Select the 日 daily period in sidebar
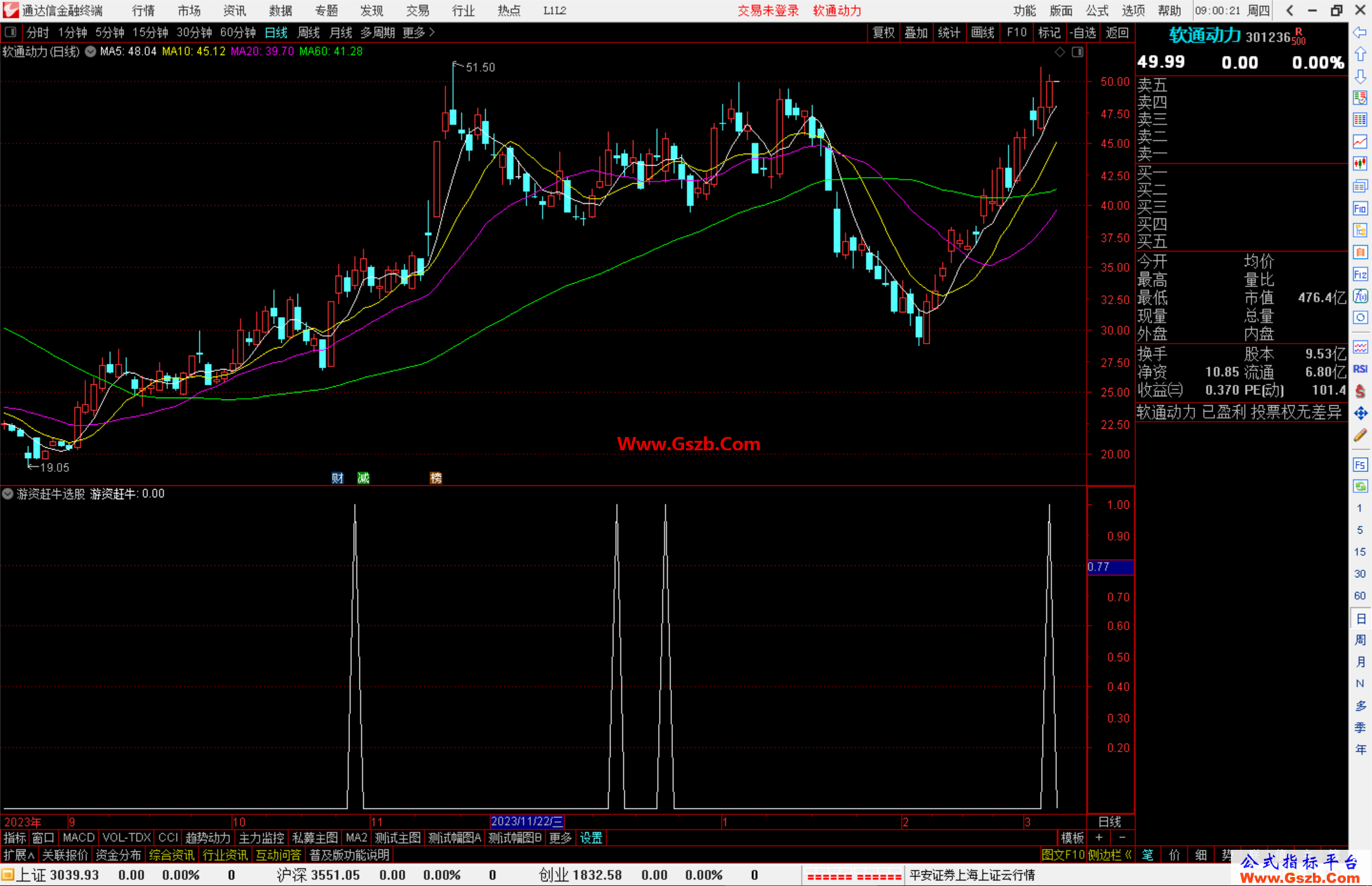1372x886 pixels. click(1360, 618)
